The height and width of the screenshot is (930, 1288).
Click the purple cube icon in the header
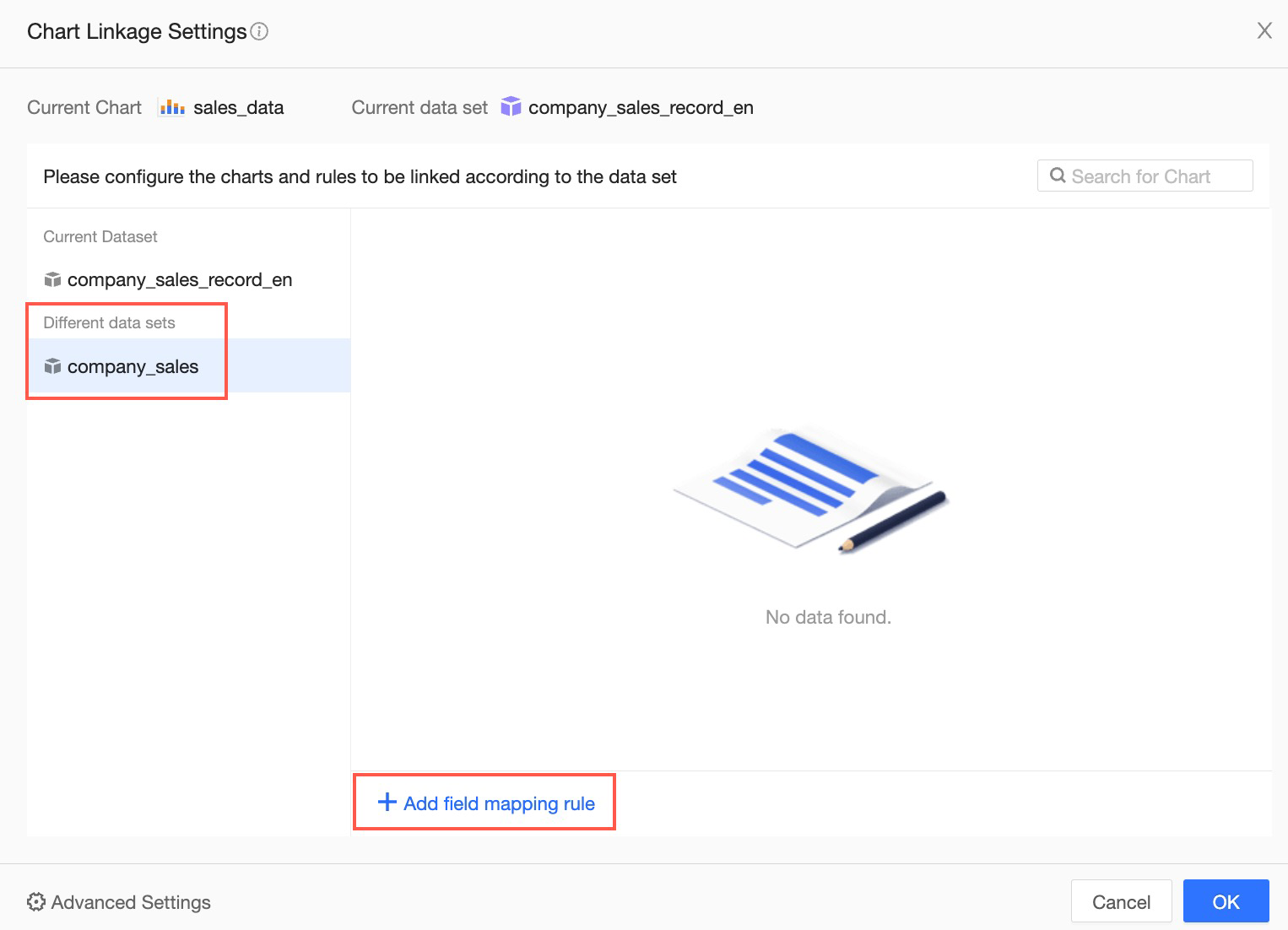click(x=511, y=106)
